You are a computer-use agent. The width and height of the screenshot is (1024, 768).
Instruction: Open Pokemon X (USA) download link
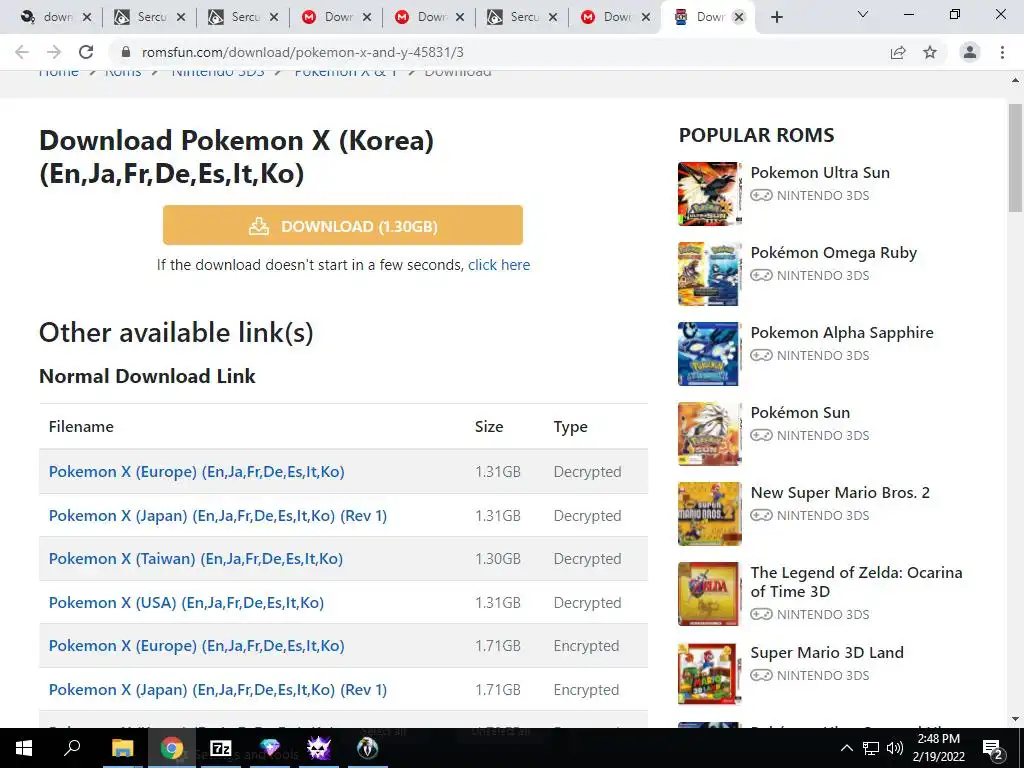[x=187, y=603]
